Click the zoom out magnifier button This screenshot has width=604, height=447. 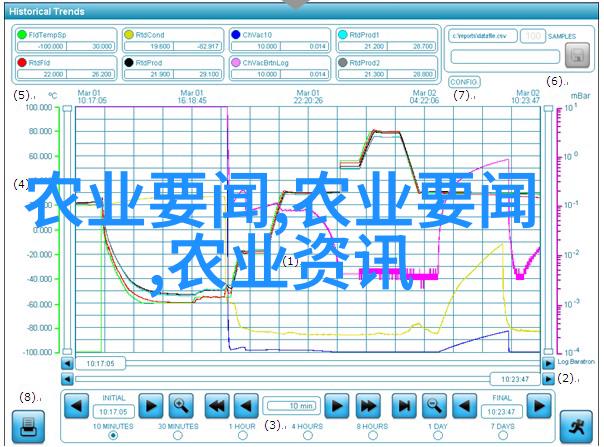tap(435, 405)
